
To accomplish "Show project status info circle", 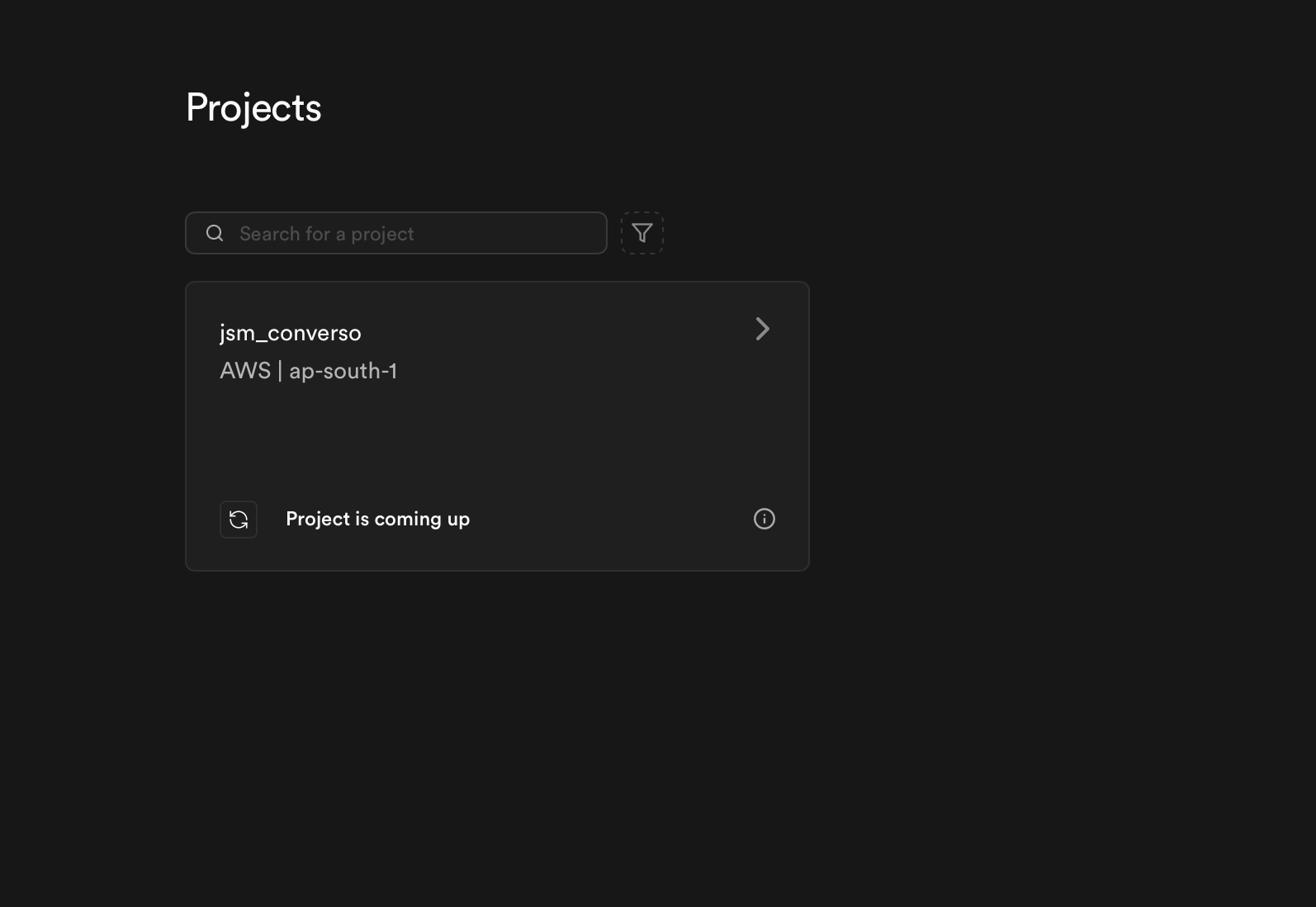I will pos(765,519).
